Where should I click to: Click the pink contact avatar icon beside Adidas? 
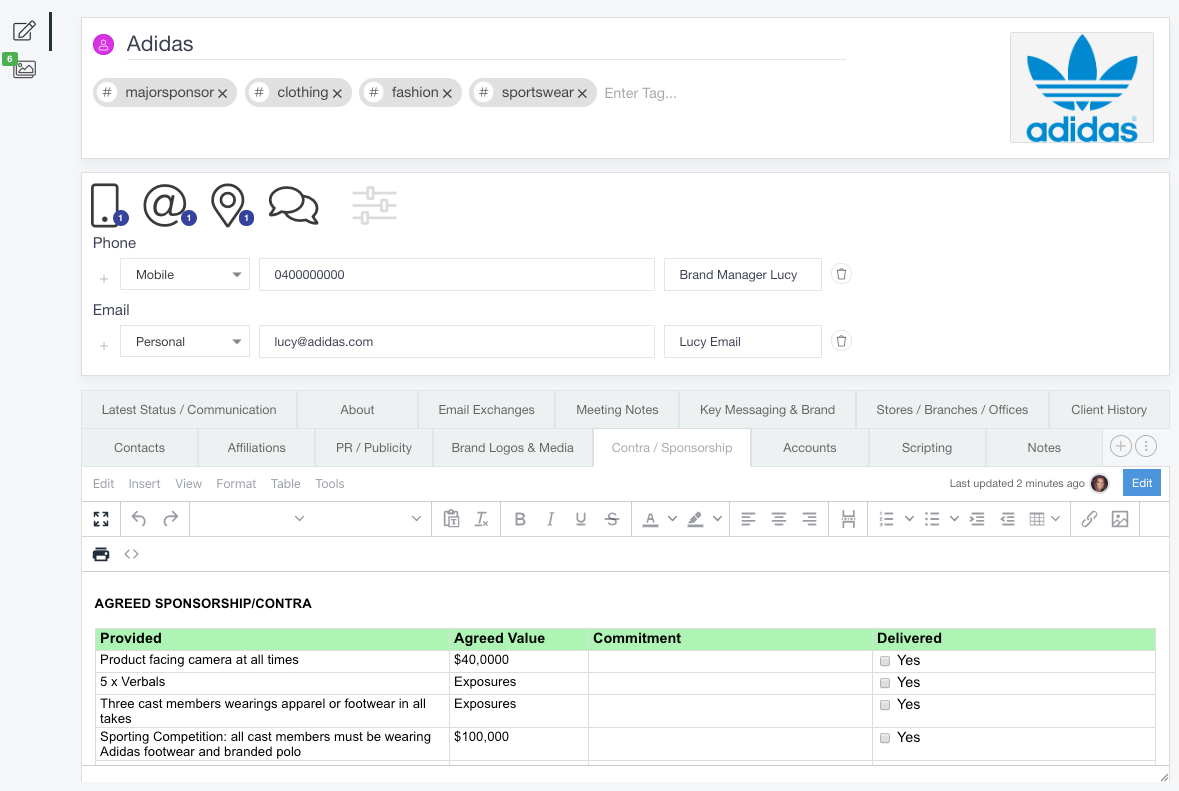pyautogui.click(x=103, y=44)
